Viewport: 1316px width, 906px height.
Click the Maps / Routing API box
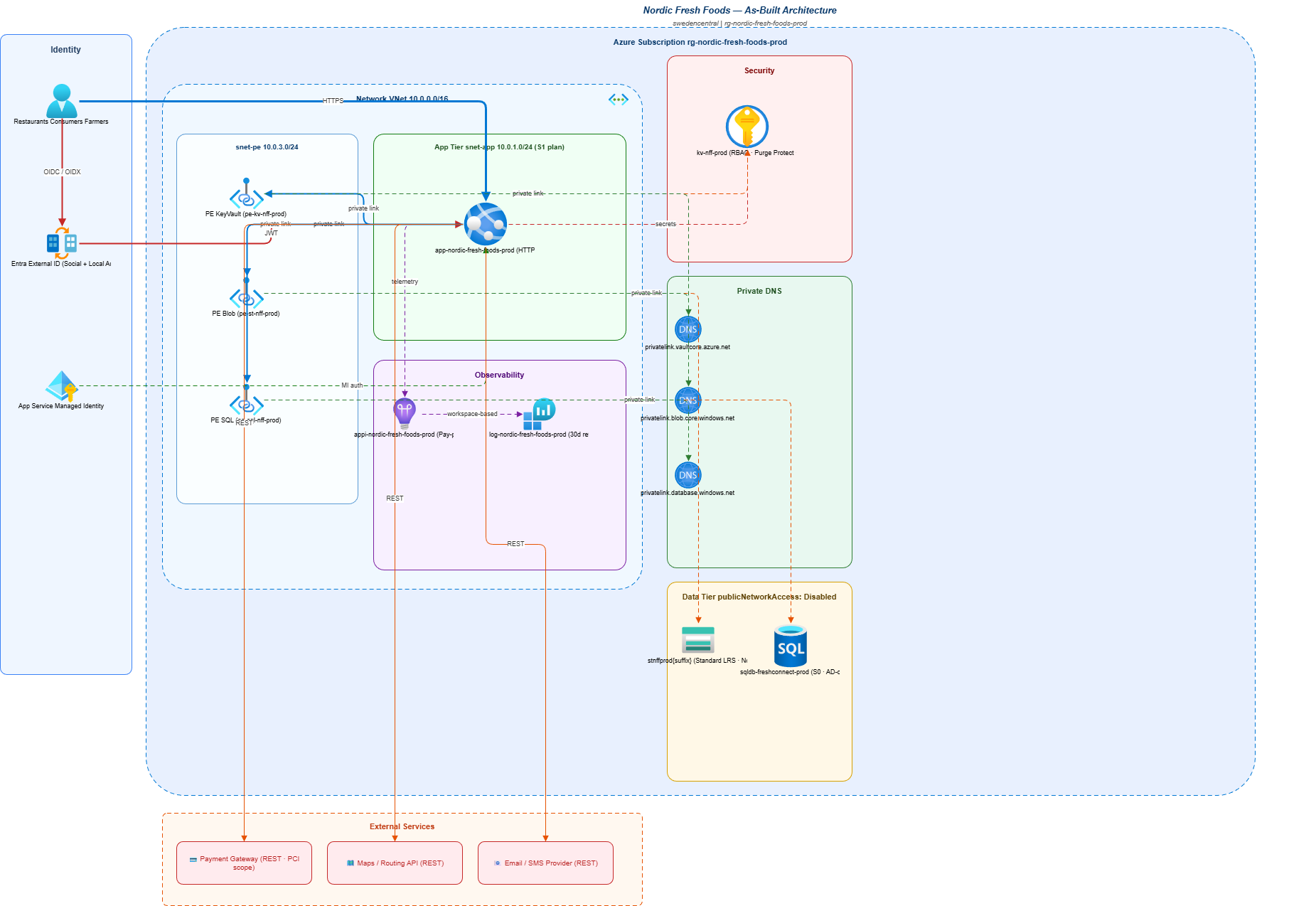click(x=395, y=863)
